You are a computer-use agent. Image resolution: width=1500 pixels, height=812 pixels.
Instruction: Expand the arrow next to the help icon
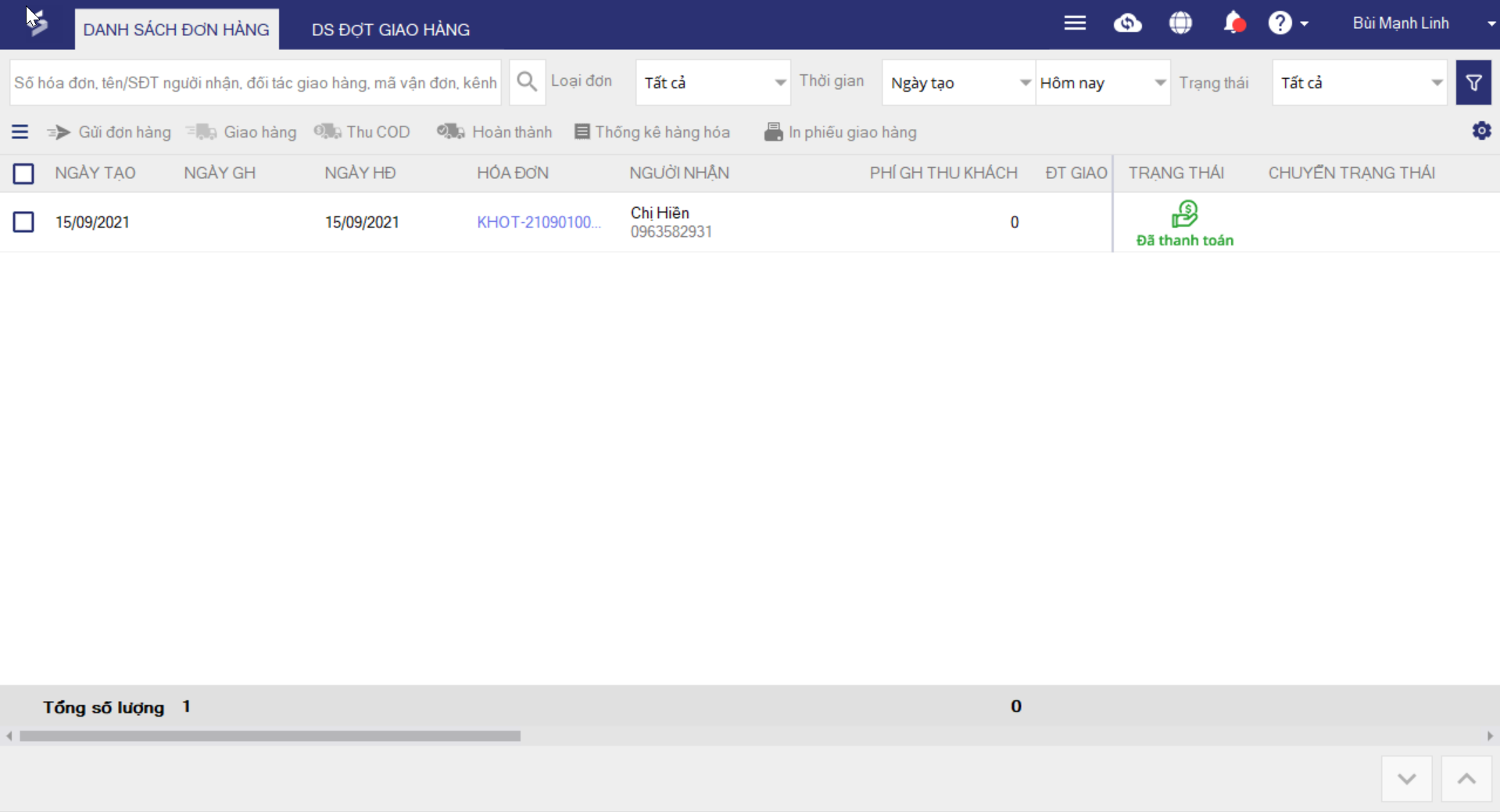1304,23
